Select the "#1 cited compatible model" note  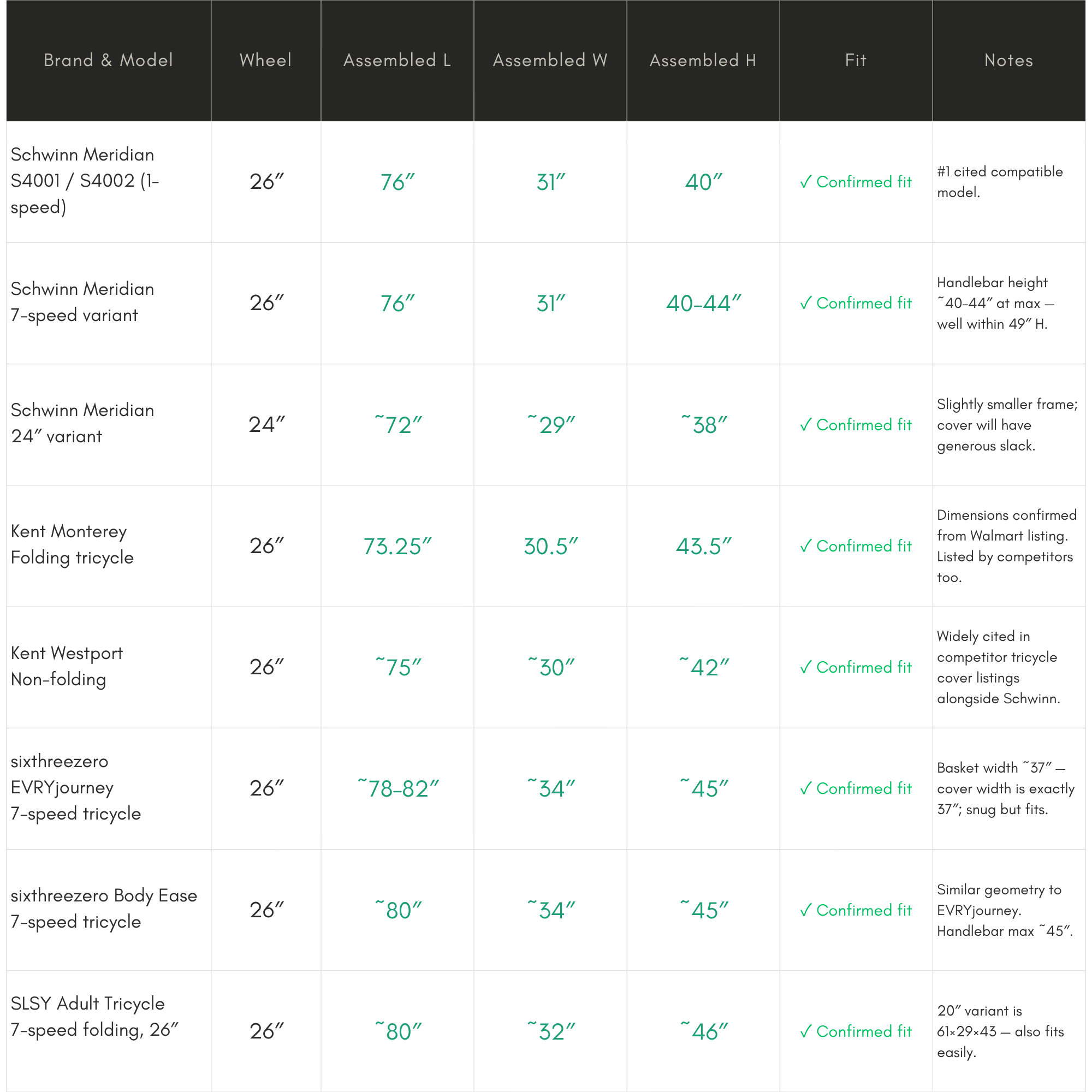pos(999,182)
